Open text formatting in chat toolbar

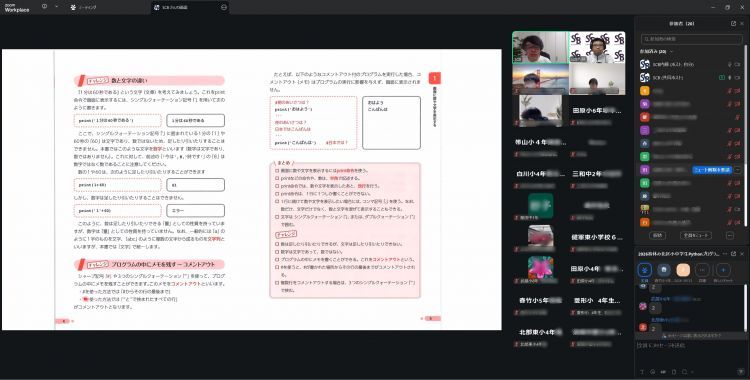(x=642, y=372)
